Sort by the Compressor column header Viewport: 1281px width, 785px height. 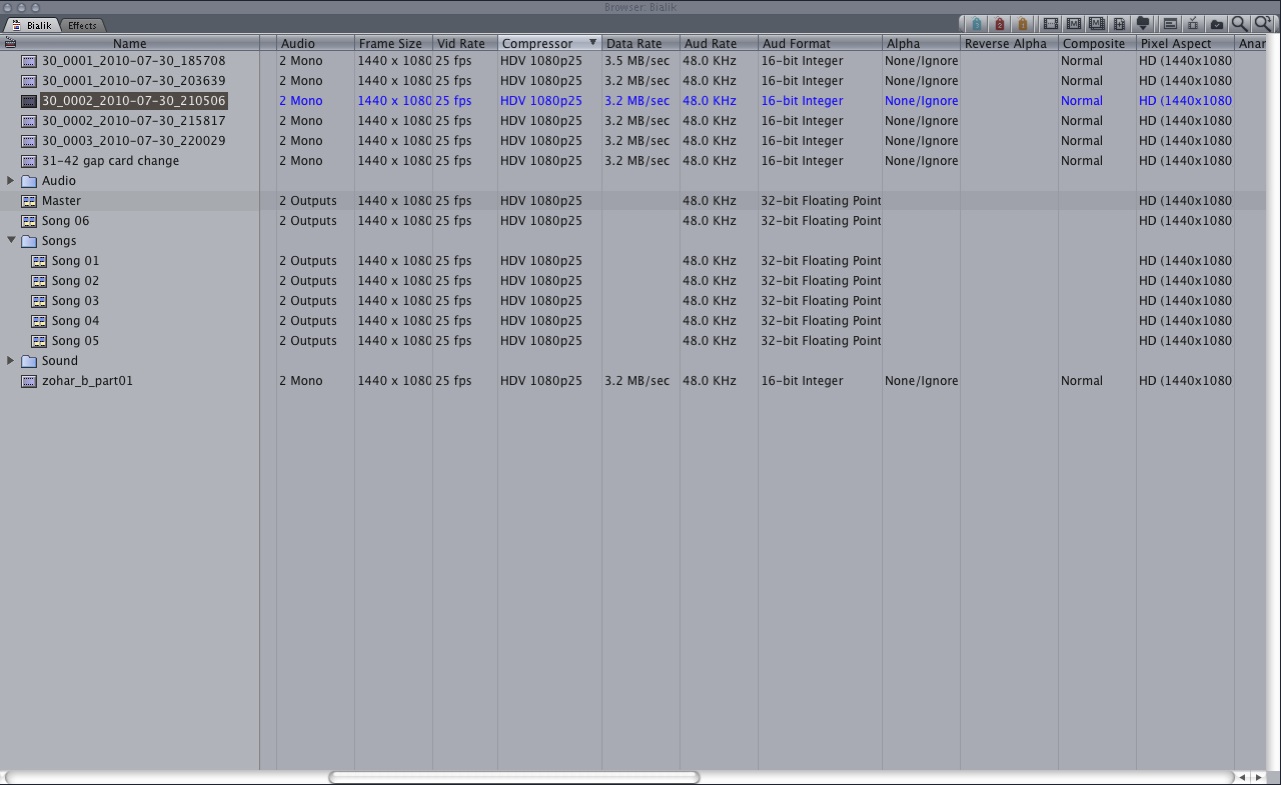point(538,43)
